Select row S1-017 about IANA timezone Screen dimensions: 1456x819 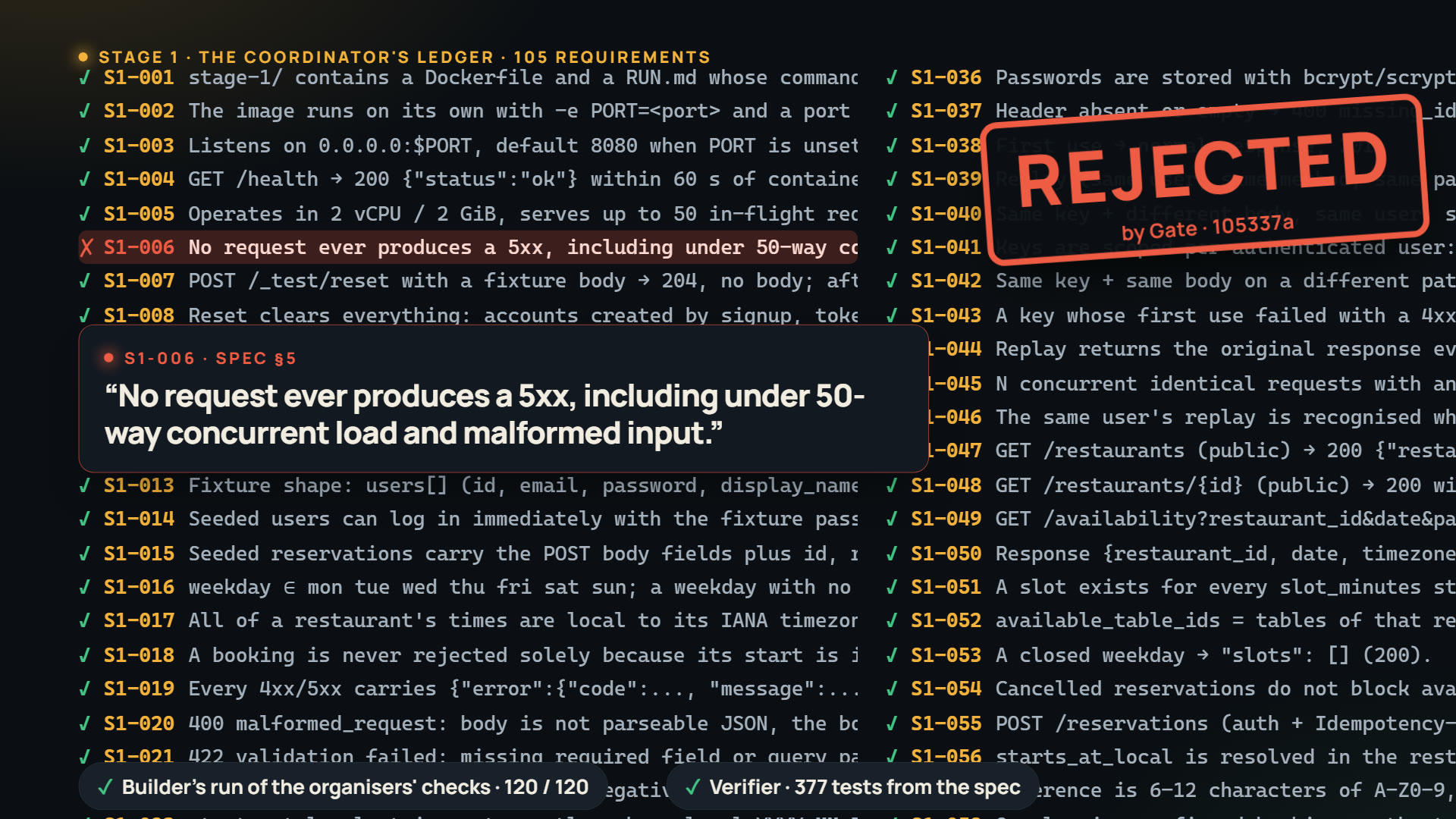[x=468, y=621]
